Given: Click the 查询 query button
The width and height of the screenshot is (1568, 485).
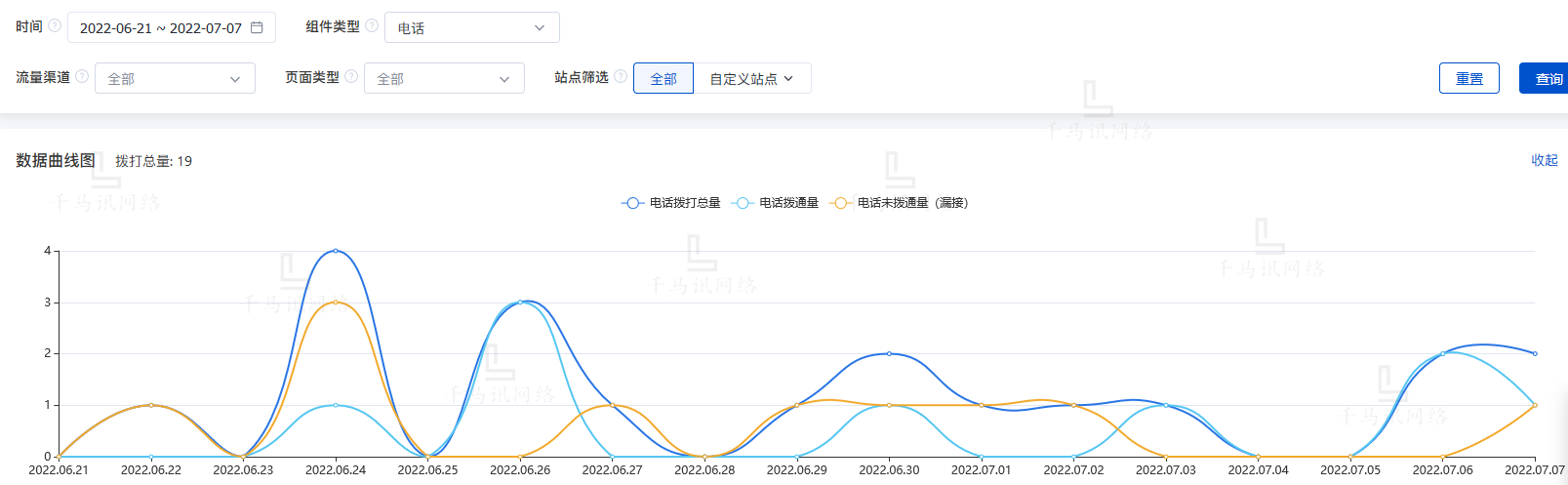Looking at the screenshot, I should [x=1548, y=78].
